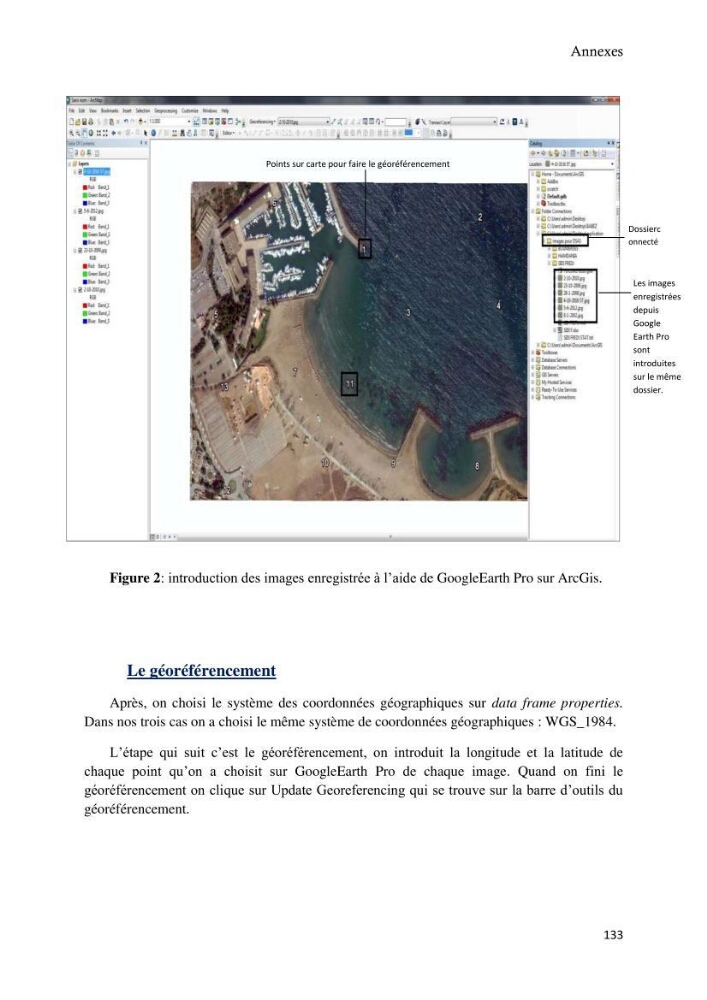Image resolution: width=707 pixels, height=1000 pixels.
Task: Click the Save document icon
Action: click(84, 121)
